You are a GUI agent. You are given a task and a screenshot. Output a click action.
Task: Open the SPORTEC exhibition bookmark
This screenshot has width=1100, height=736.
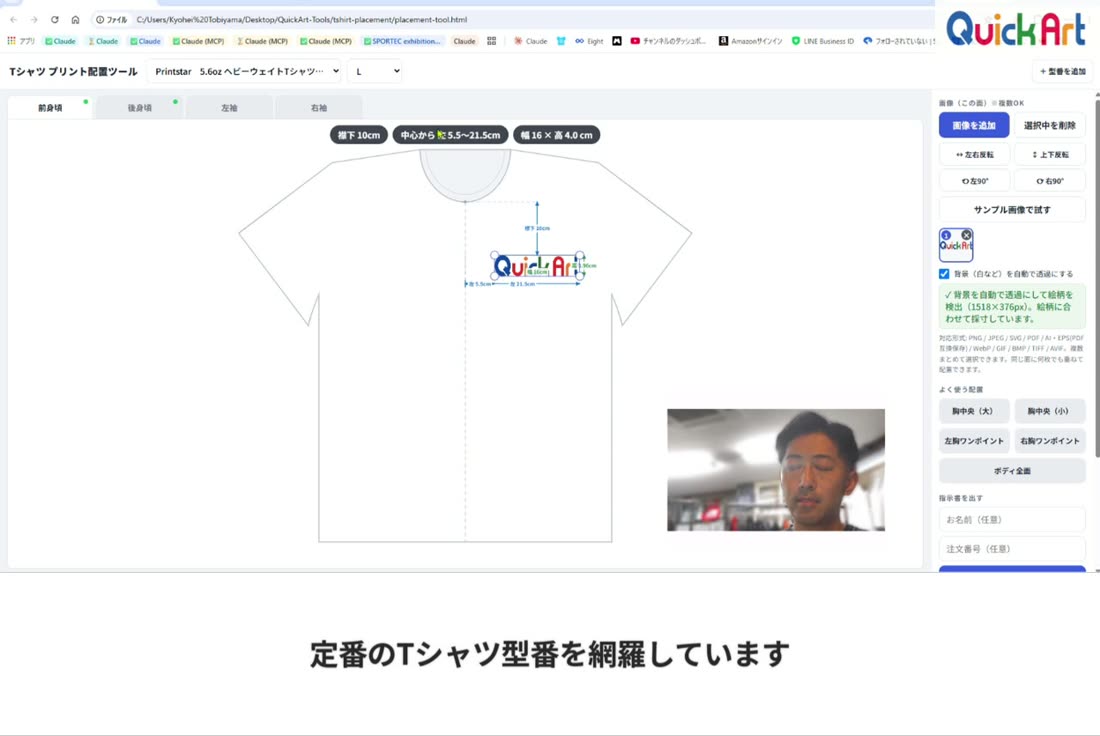coord(402,41)
